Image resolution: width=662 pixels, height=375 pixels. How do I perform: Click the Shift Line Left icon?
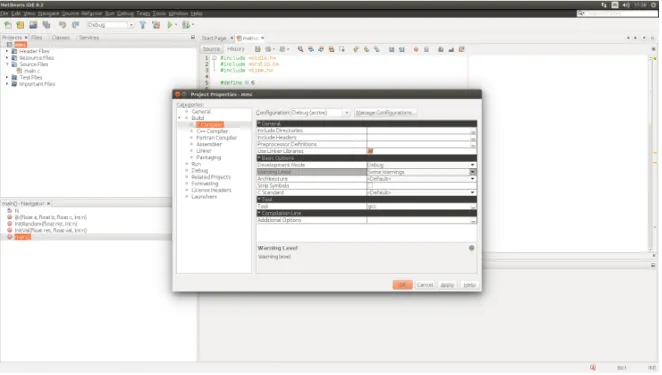click(x=391, y=49)
